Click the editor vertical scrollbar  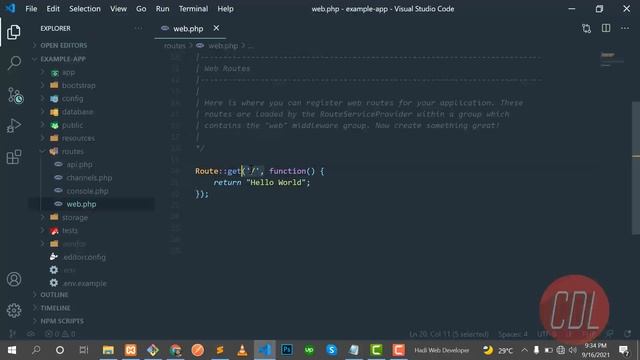point(636,167)
